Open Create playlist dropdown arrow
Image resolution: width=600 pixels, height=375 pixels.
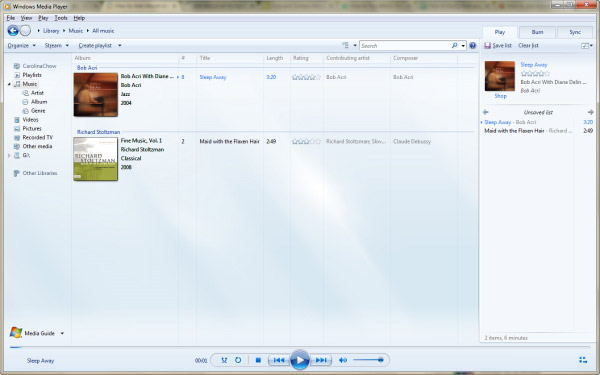click(119, 46)
